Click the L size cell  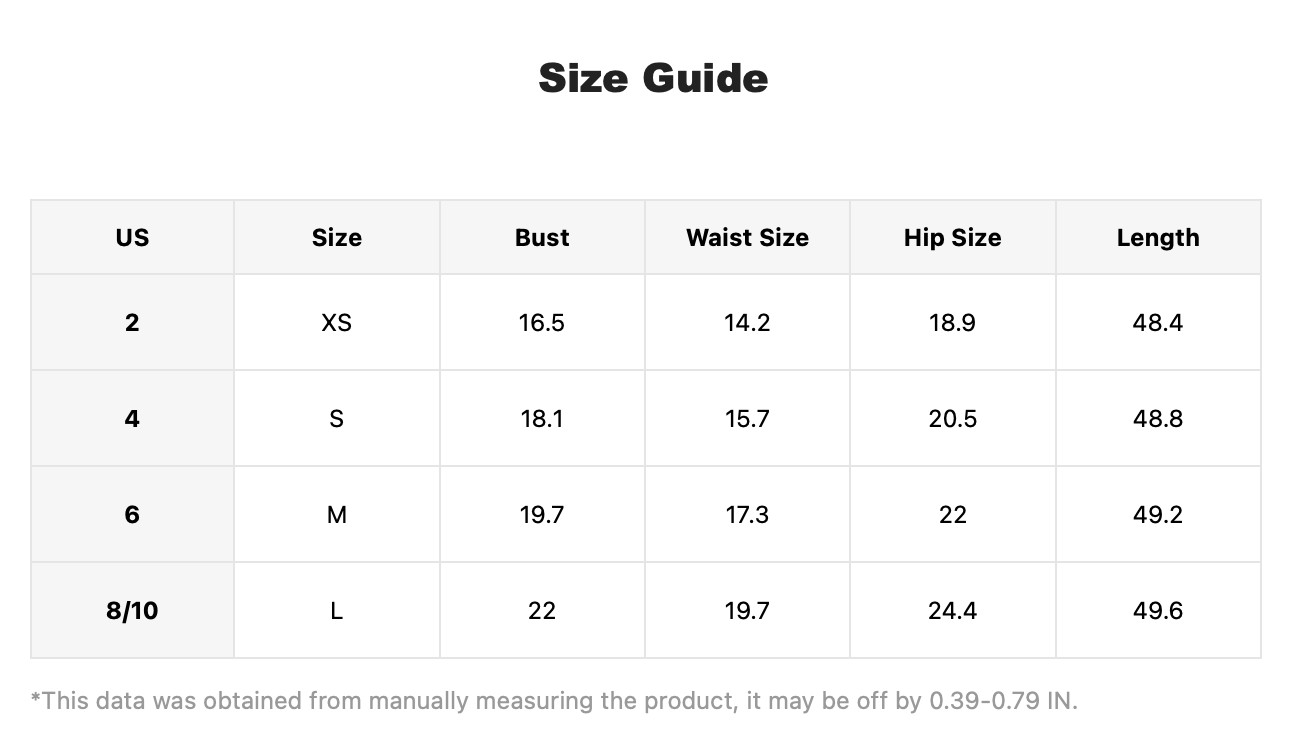pos(337,611)
